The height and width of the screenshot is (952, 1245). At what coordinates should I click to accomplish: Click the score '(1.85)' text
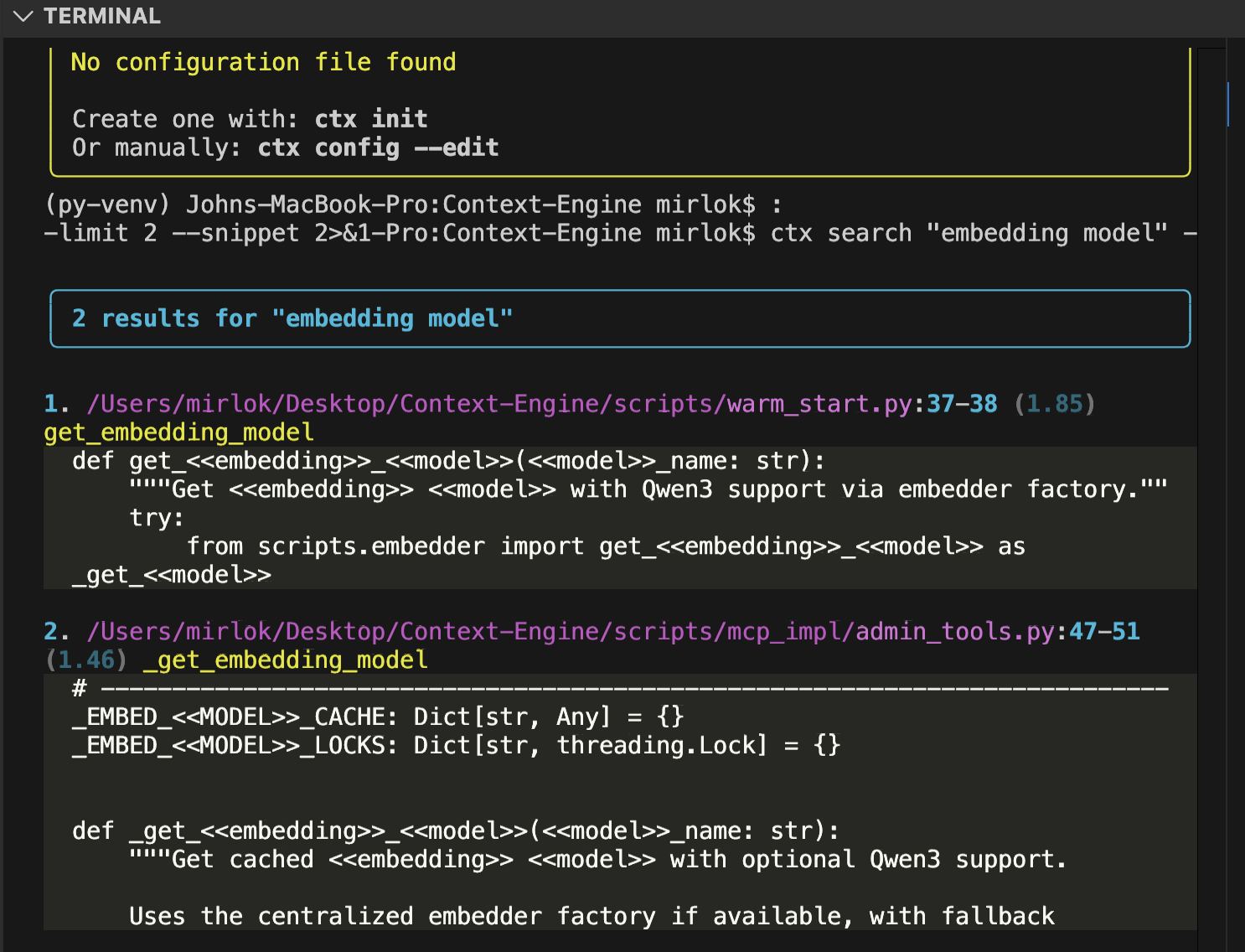pyautogui.click(x=1055, y=404)
